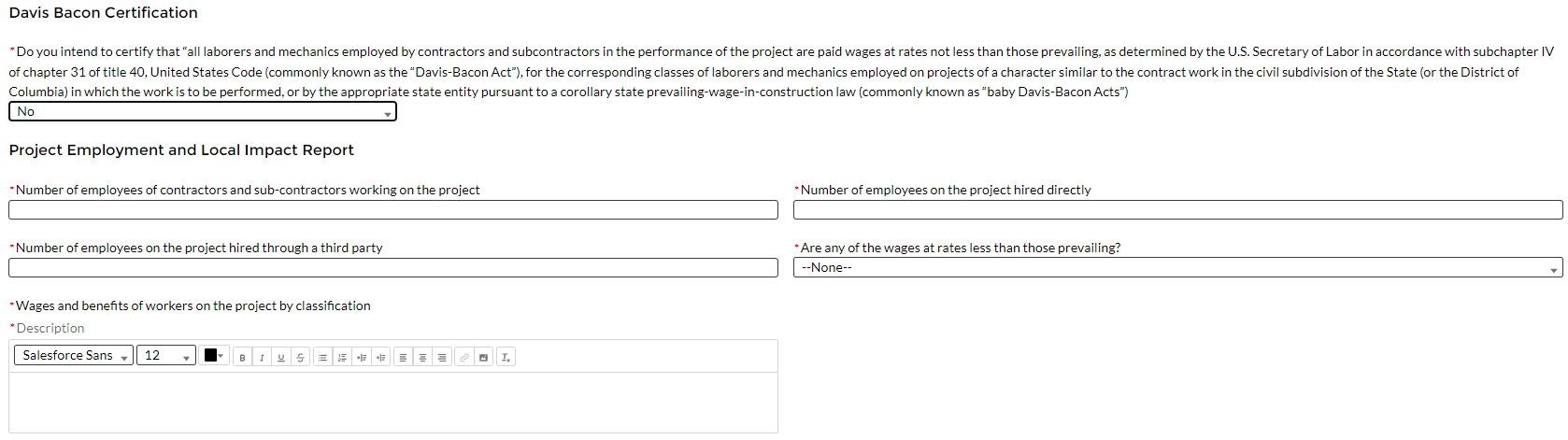
Task: Left align the description text
Action: [403, 358]
